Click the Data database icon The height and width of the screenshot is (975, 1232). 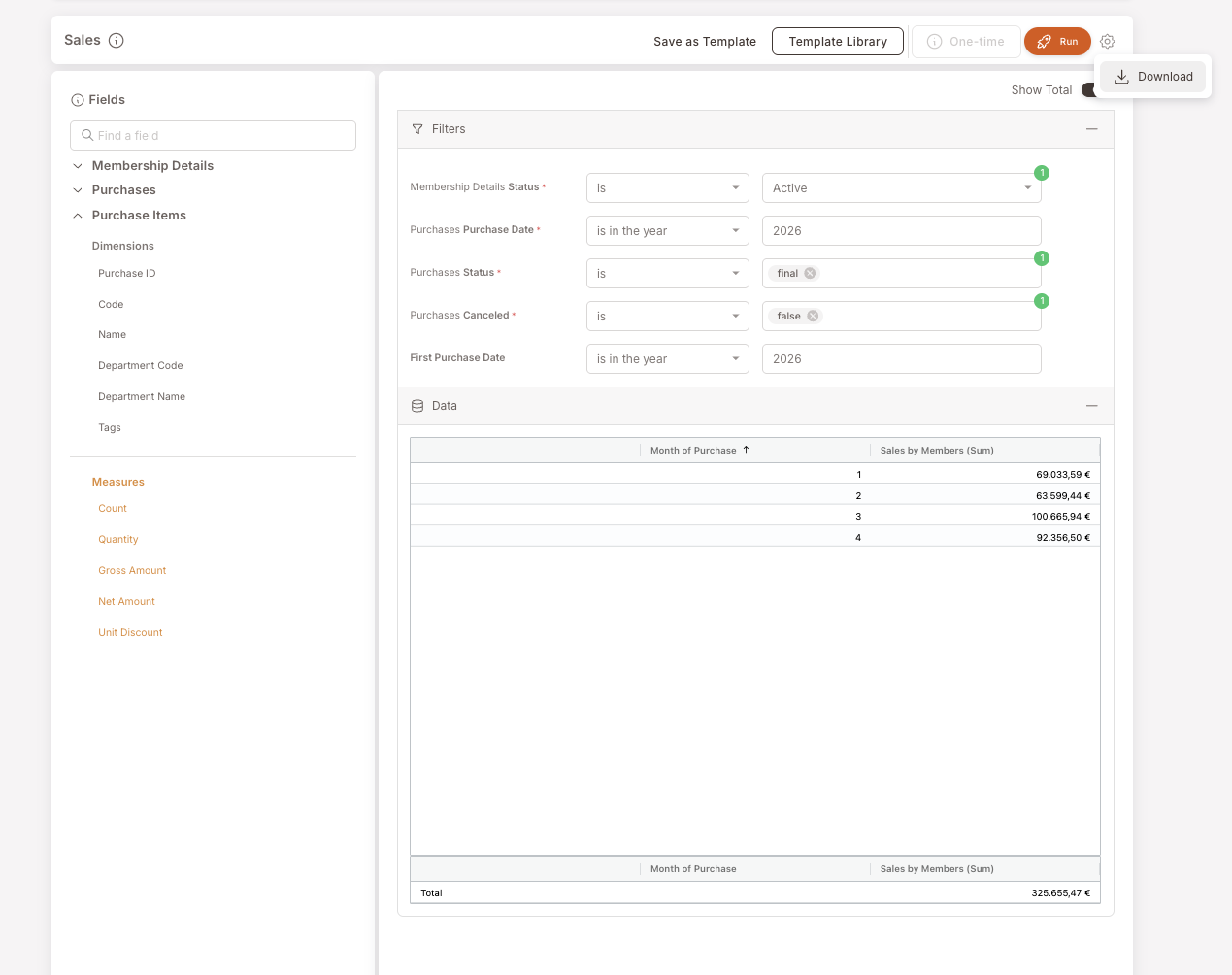pyautogui.click(x=417, y=406)
